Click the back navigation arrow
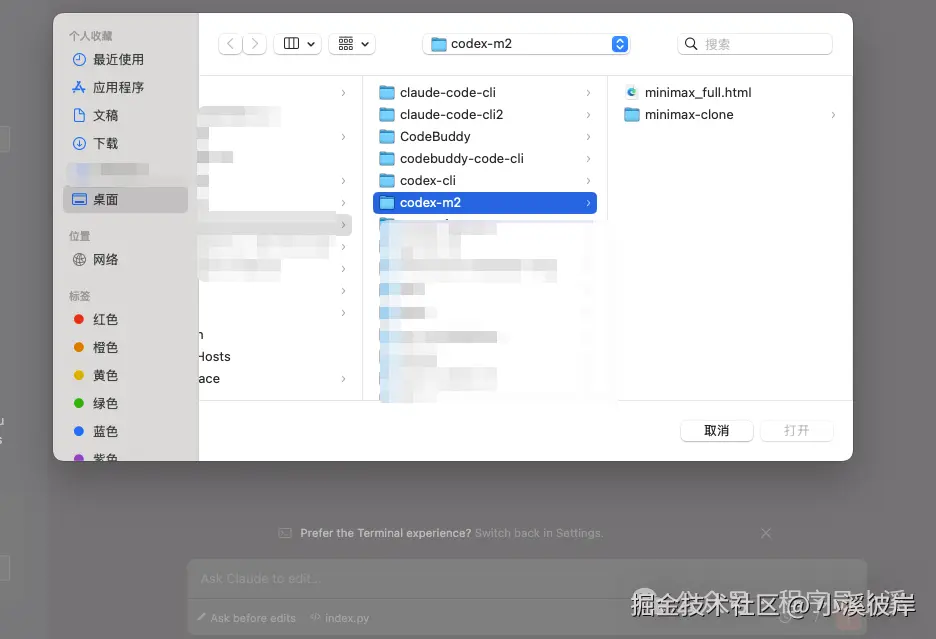The width and height of the screenshot is (936, 639). click(229, 43)
